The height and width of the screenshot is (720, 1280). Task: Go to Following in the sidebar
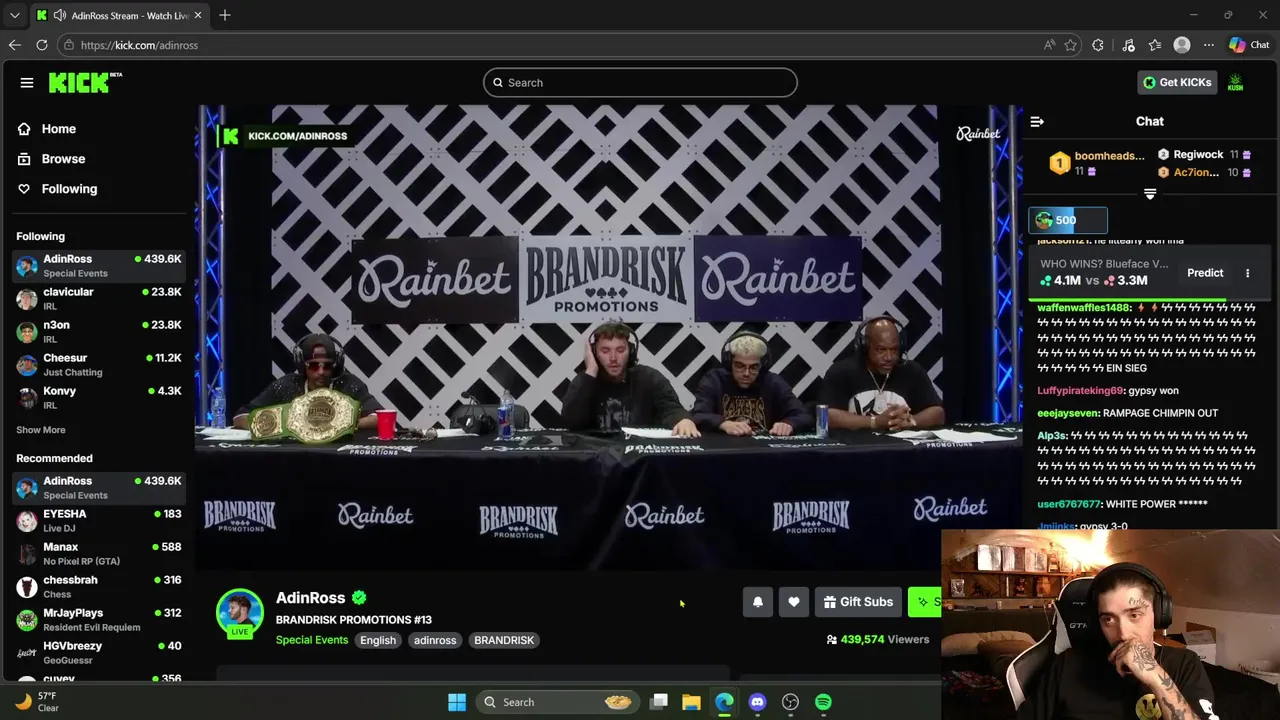click(69, 189)
